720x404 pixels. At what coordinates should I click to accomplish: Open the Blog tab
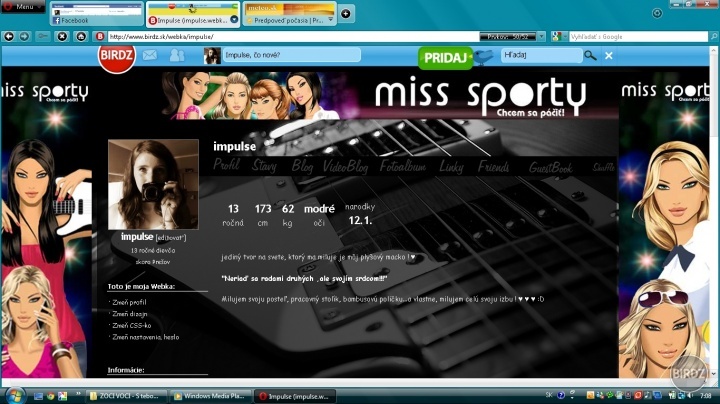tap(302, 166)
